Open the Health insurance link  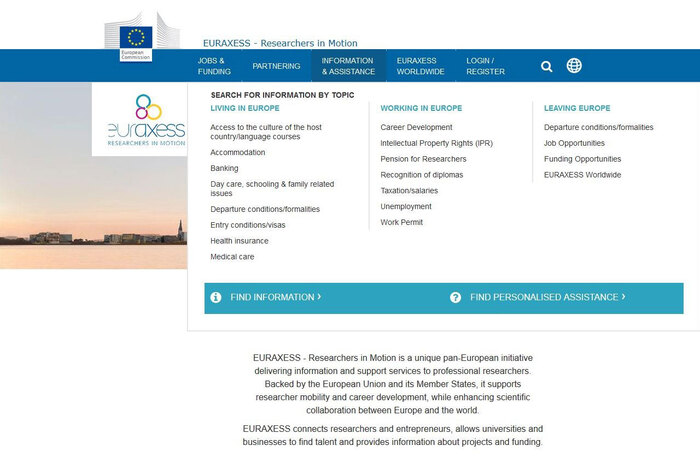240,241
